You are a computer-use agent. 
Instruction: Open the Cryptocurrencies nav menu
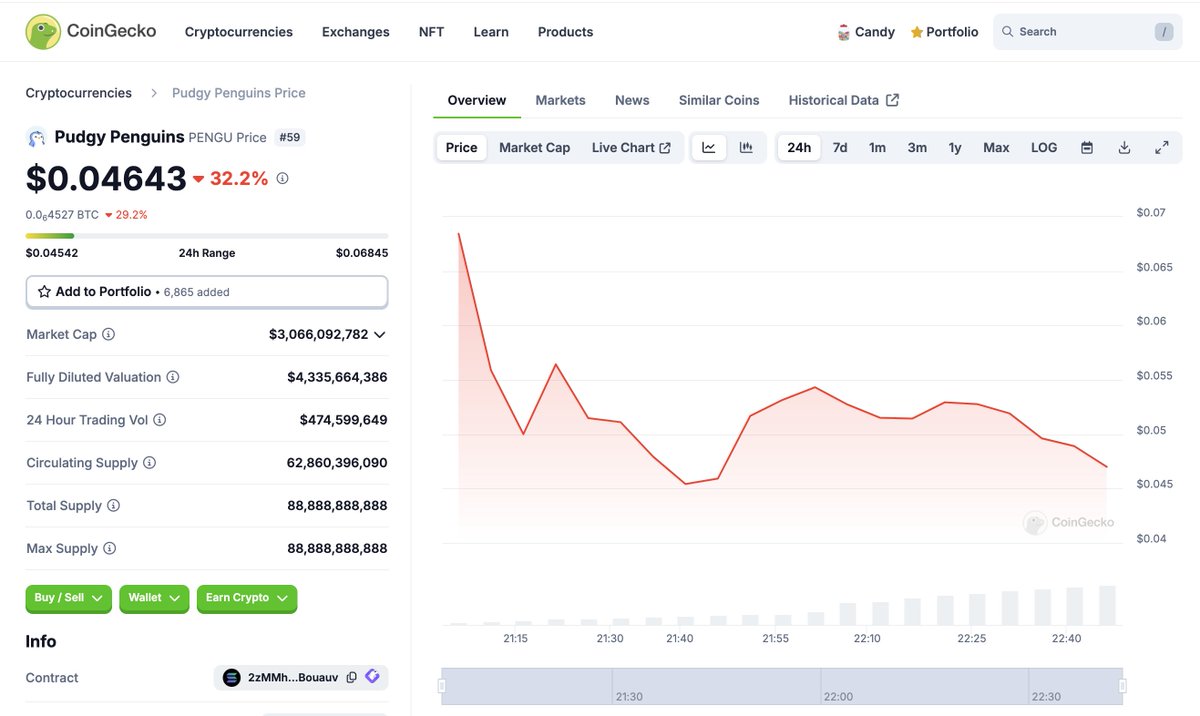(239, 32)
